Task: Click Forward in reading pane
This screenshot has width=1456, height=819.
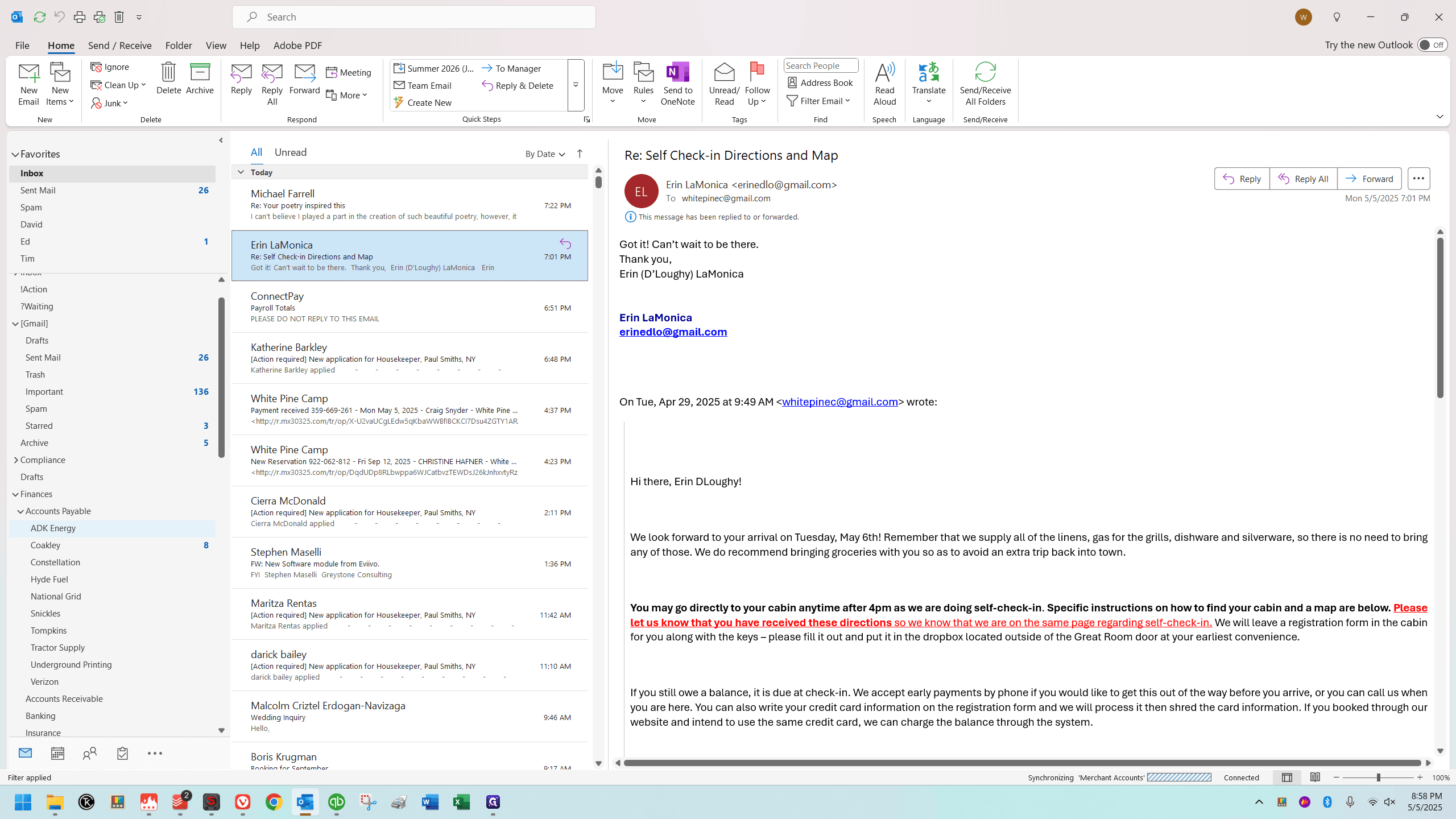Action: (1369, 179)
